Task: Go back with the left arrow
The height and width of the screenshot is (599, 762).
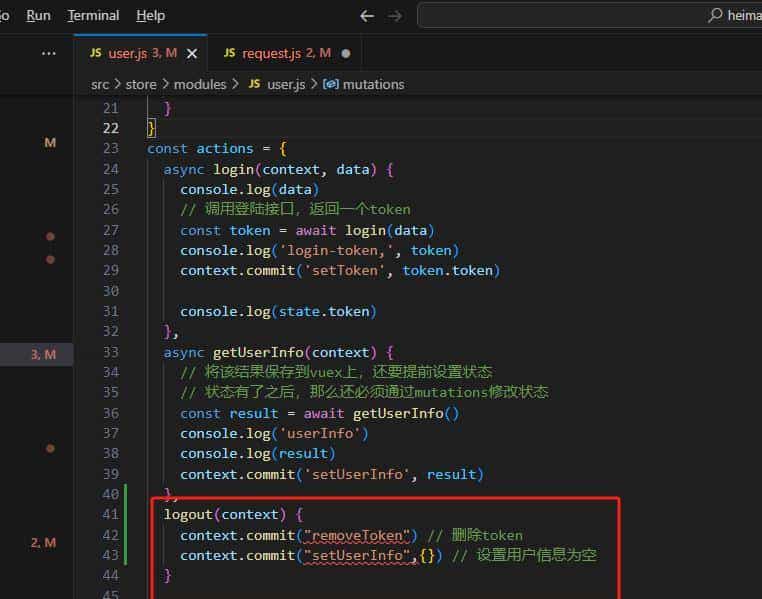Action: [x=367, y=16]
